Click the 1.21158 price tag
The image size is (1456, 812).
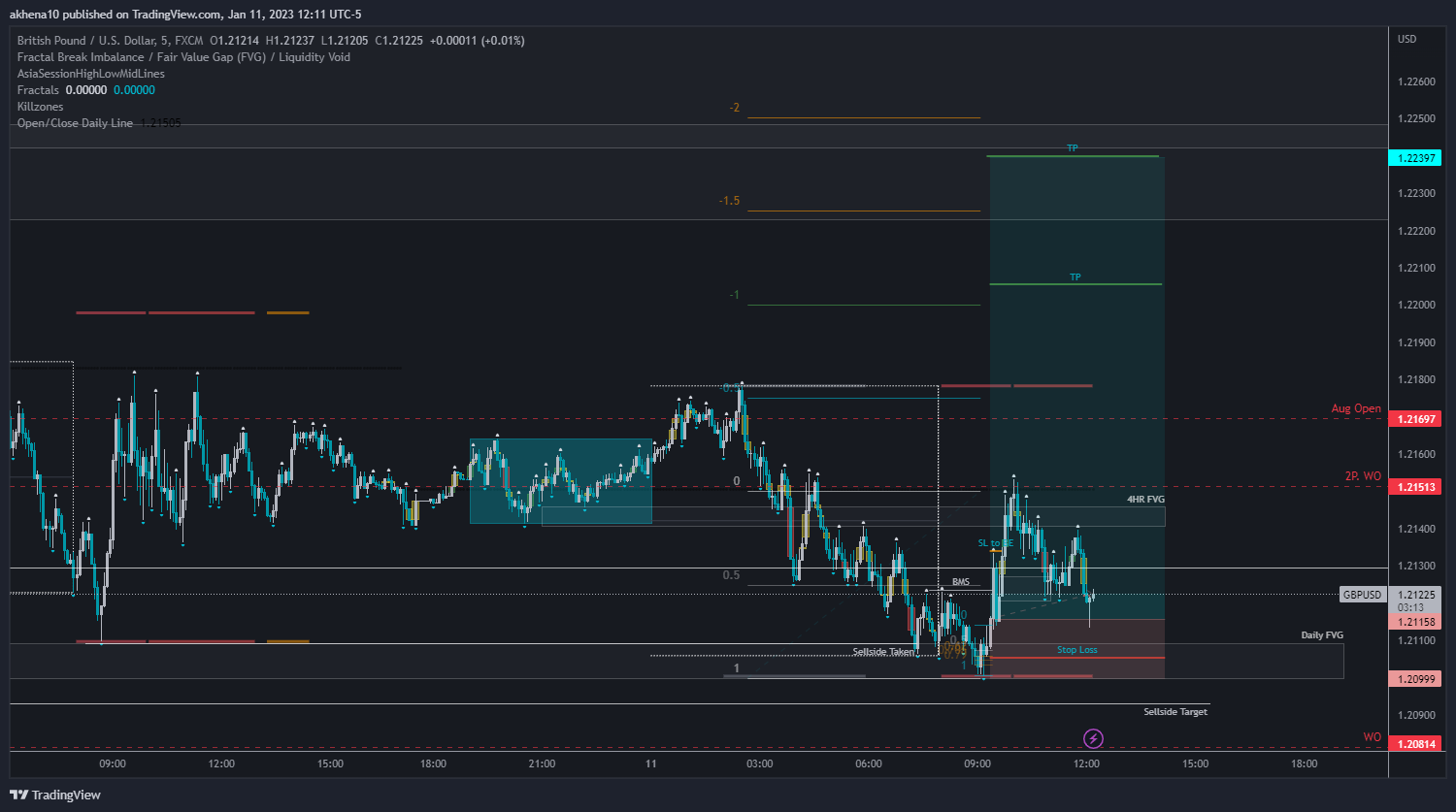click(1414, 621)
